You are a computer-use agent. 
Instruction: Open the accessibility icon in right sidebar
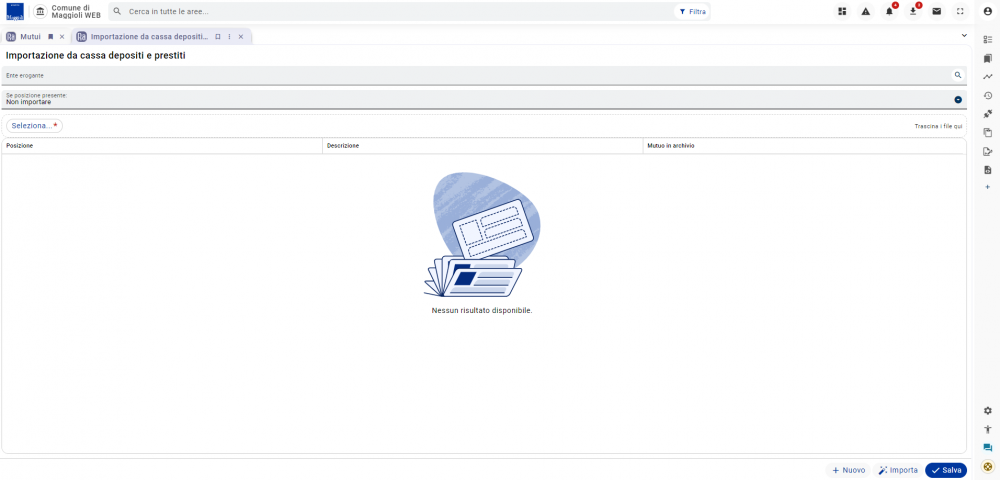click(988, 429)
